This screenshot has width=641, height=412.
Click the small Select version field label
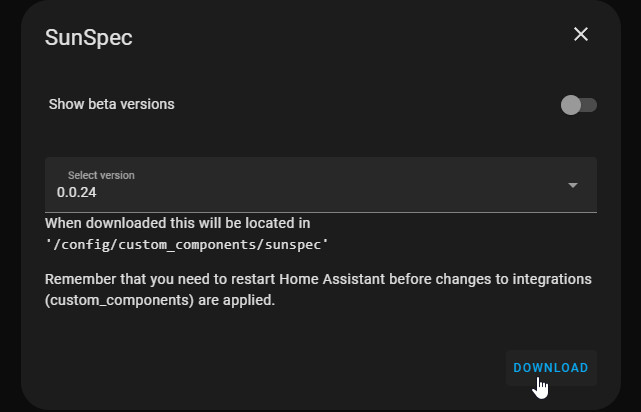click(101, 175)
